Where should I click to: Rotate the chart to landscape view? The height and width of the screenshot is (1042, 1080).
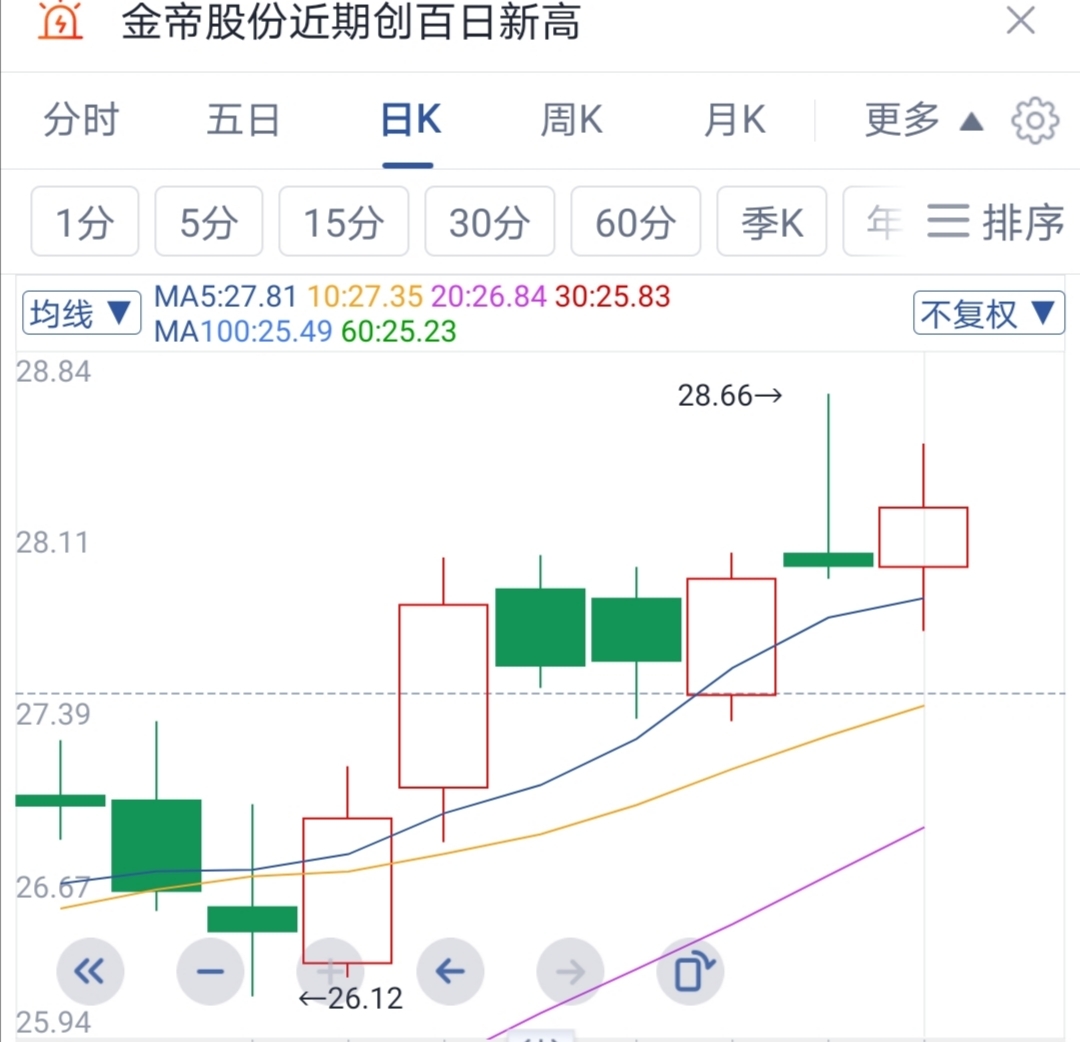tap(690, 970)
